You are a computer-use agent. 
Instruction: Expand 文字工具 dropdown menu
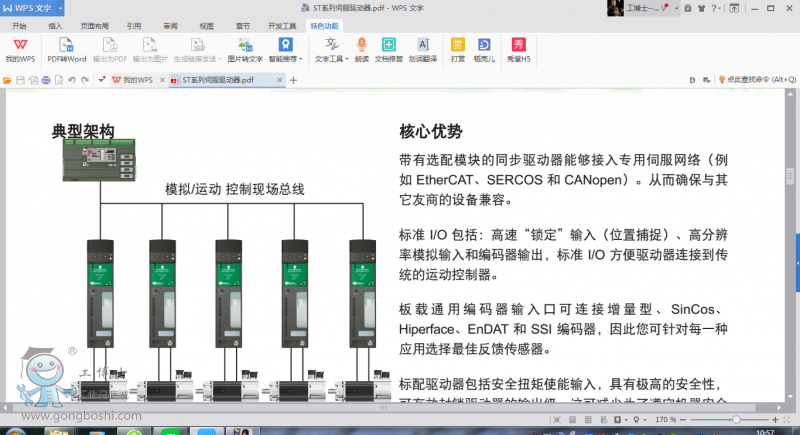coord(331,60)
